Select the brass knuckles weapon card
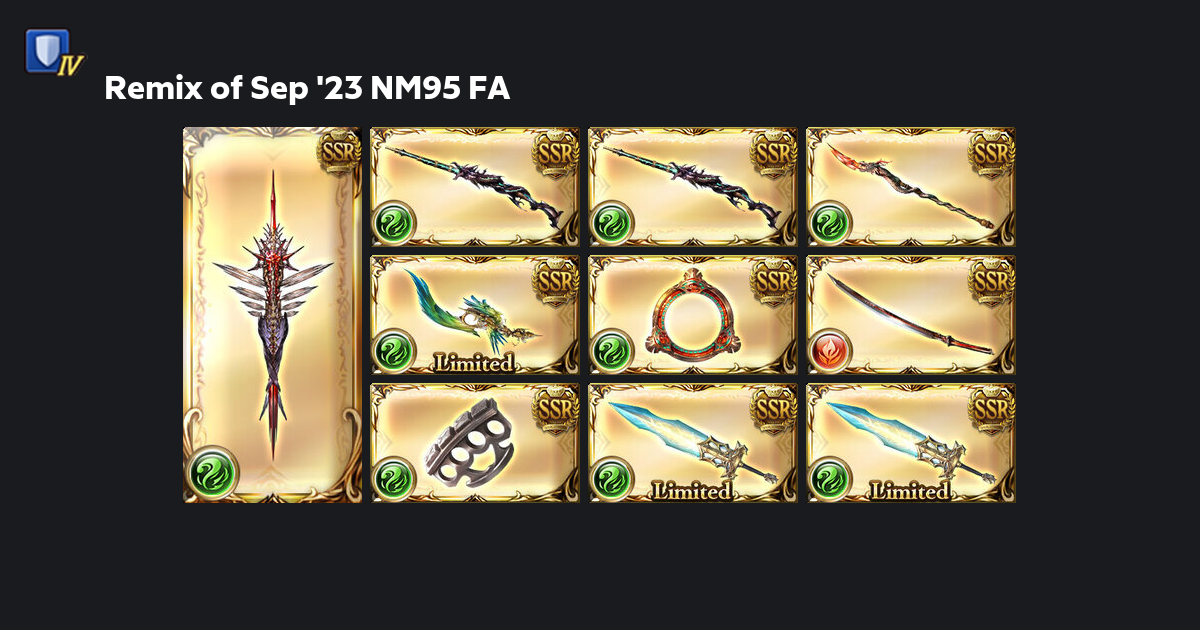Viewport: 1200px width, 630px height. (475, 443)
